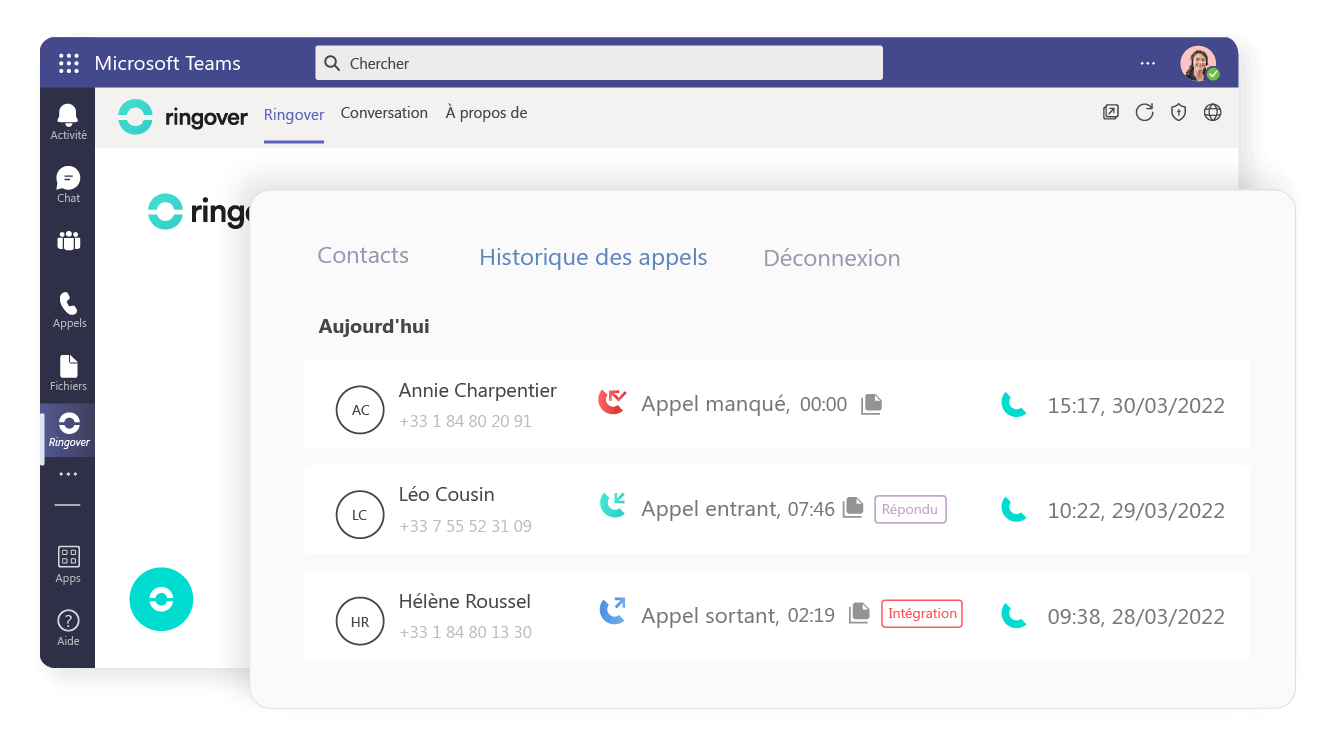
Task: Copy Léo Cousin's call details icon
Action: coord(852,508)
